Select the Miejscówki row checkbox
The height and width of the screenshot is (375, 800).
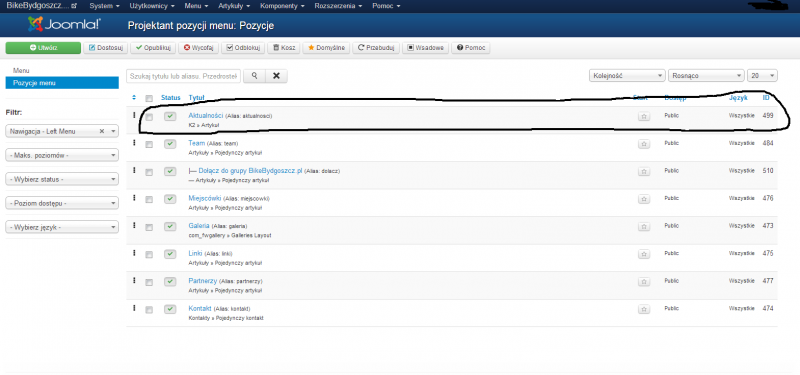tap(149, 200)
